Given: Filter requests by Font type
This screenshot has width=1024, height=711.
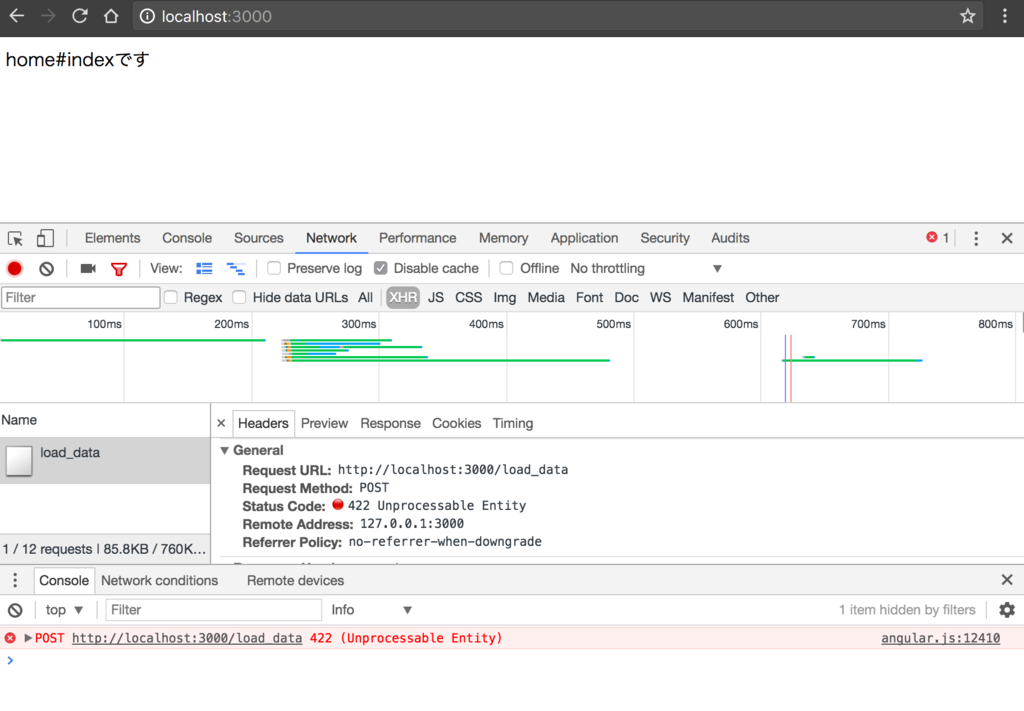Looking at the screenshot, I should [589, 298].
